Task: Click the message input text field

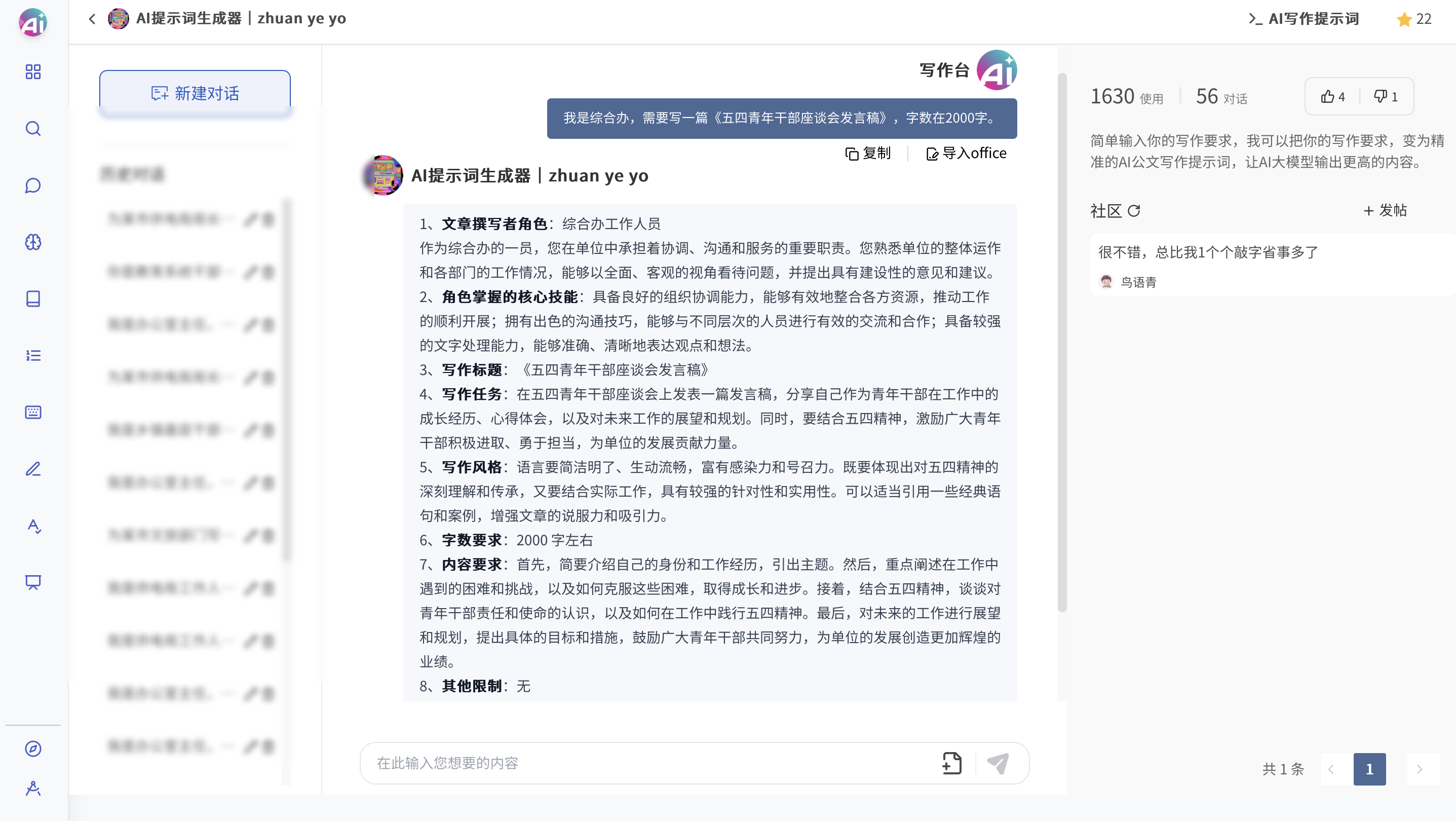Action: pos(650,763)
